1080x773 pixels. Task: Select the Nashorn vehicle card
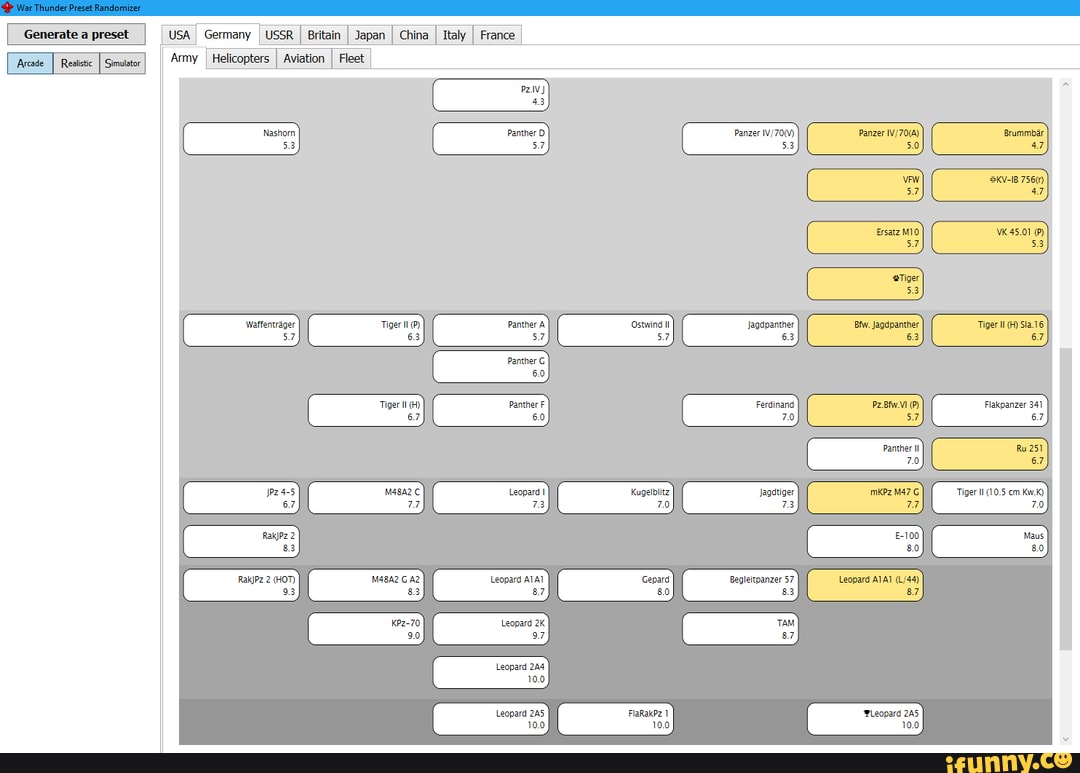point(241,139)
